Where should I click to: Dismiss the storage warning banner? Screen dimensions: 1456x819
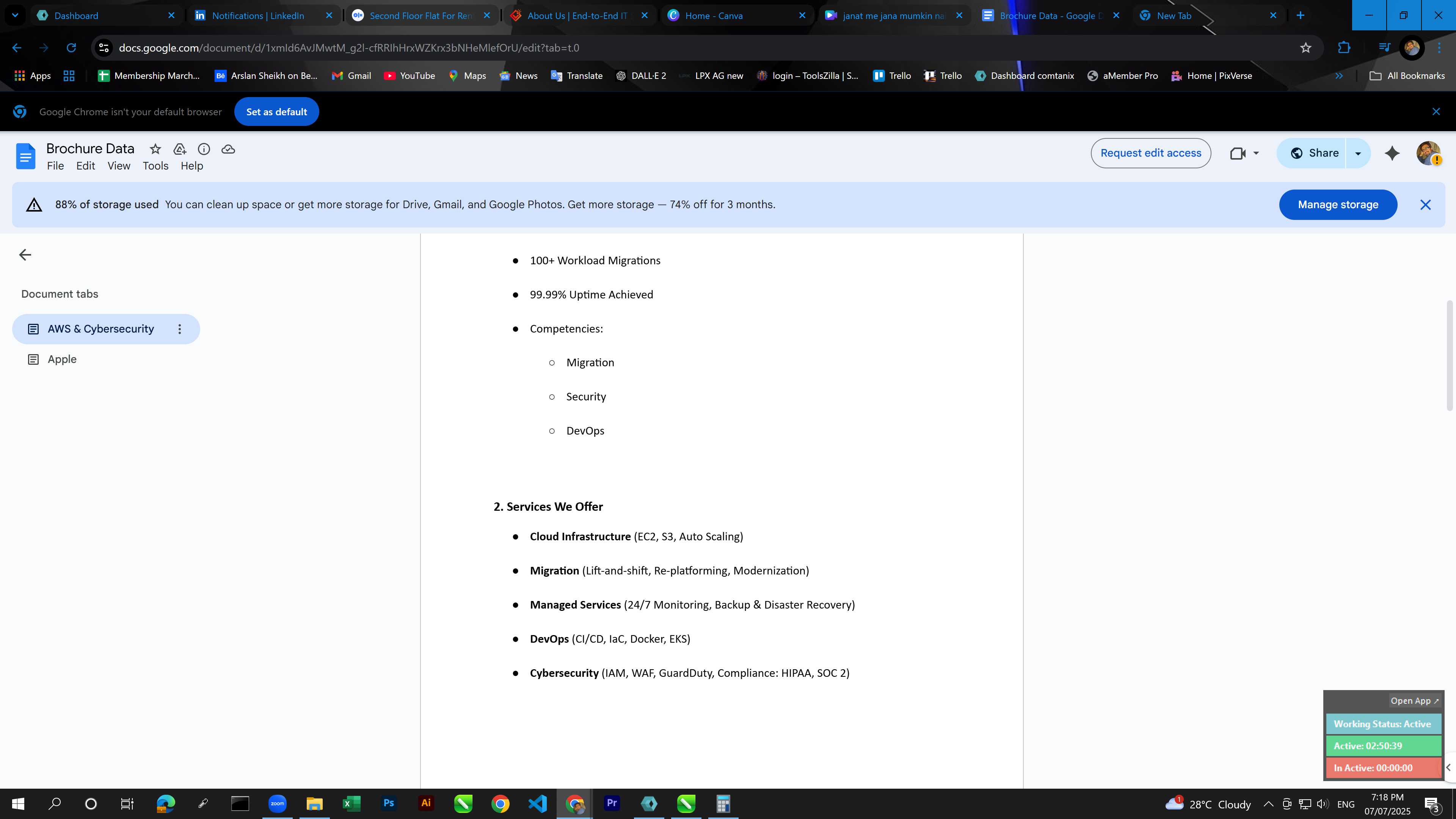pos(1426,205)
